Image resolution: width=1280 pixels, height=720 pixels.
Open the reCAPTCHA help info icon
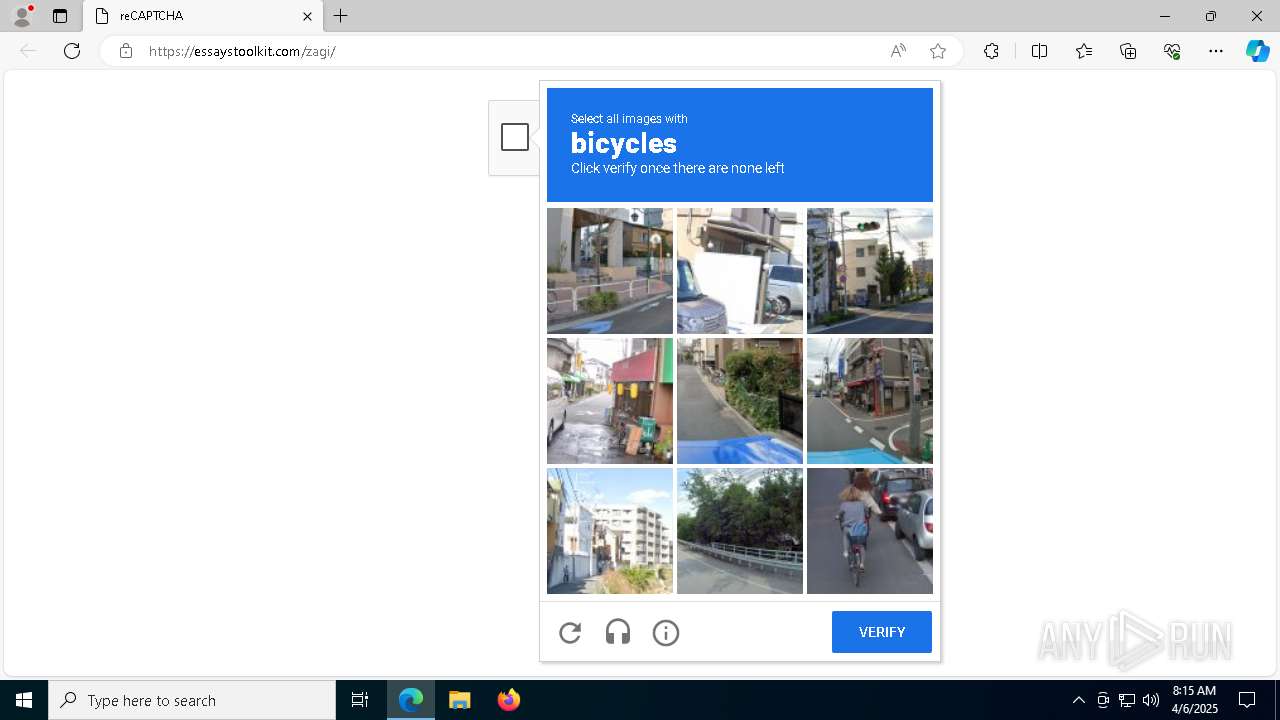(x=666, y=632)
